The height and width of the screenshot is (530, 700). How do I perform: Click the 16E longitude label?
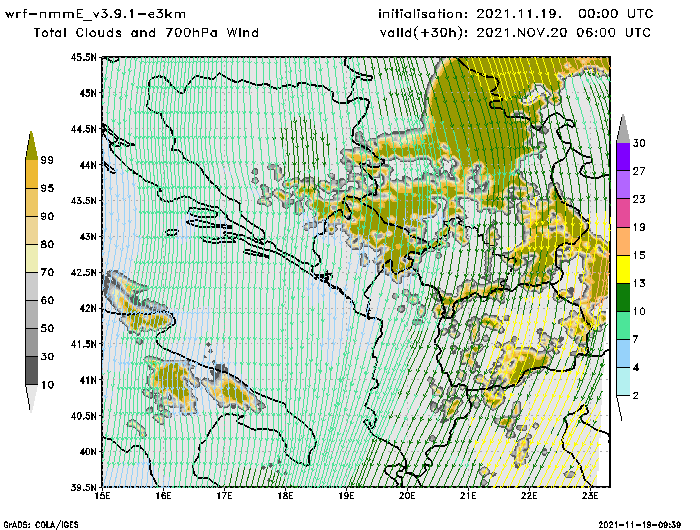click(163, 496)
